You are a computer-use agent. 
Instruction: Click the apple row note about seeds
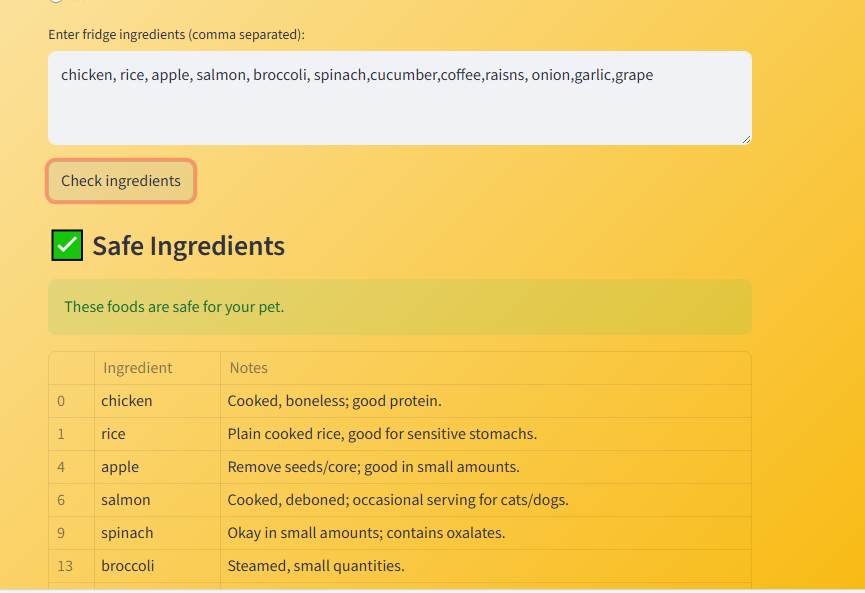[x=373, y=466]
